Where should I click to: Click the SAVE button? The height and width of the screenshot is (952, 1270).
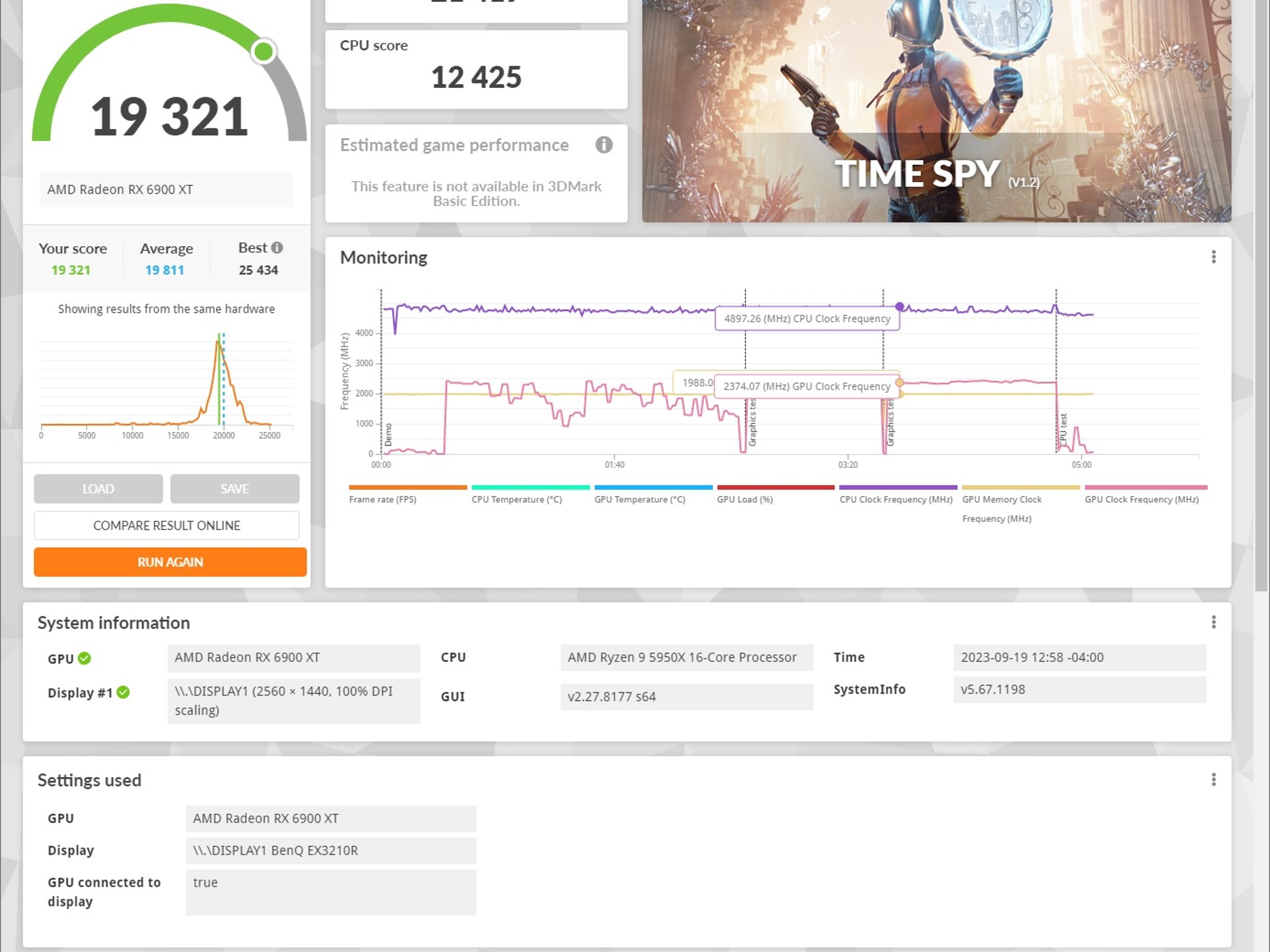tap(235, 489)
